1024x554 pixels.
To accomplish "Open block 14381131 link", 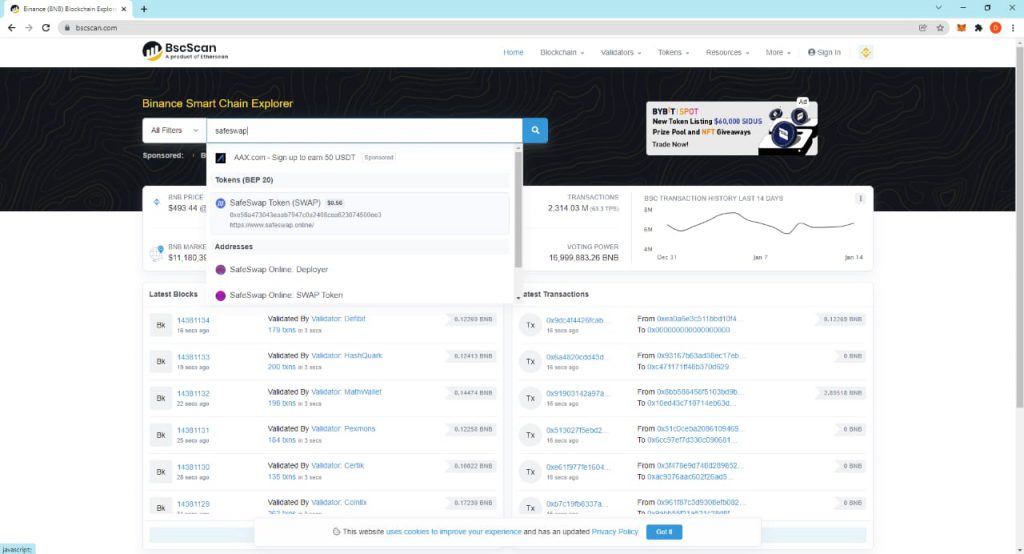I will coord(193,430).
